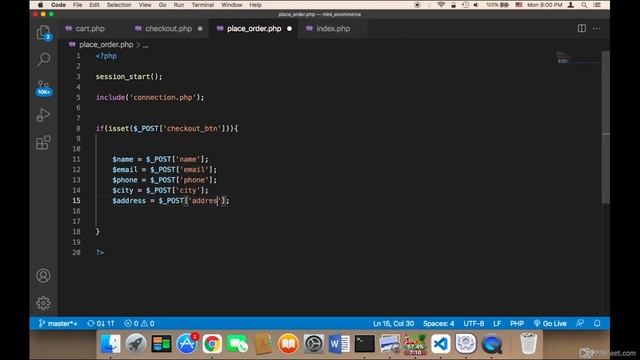640x360 pixels.
Task: Click unsaved dot on checkout.php tab
Action: coord(200,29)
